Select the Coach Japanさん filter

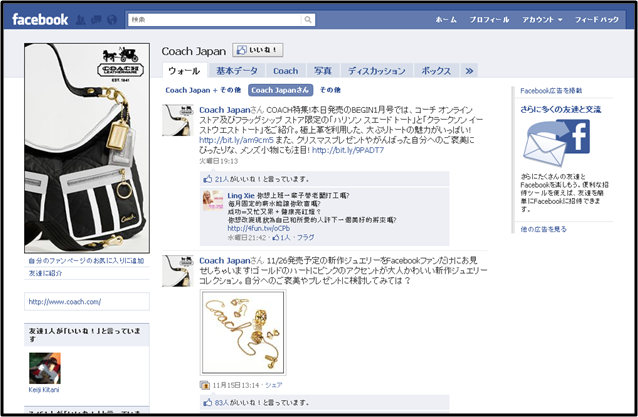280,90
